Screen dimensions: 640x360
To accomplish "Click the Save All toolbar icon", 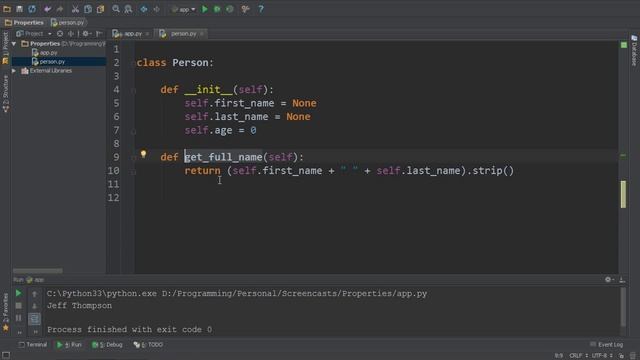I will (x=19, y=9).
